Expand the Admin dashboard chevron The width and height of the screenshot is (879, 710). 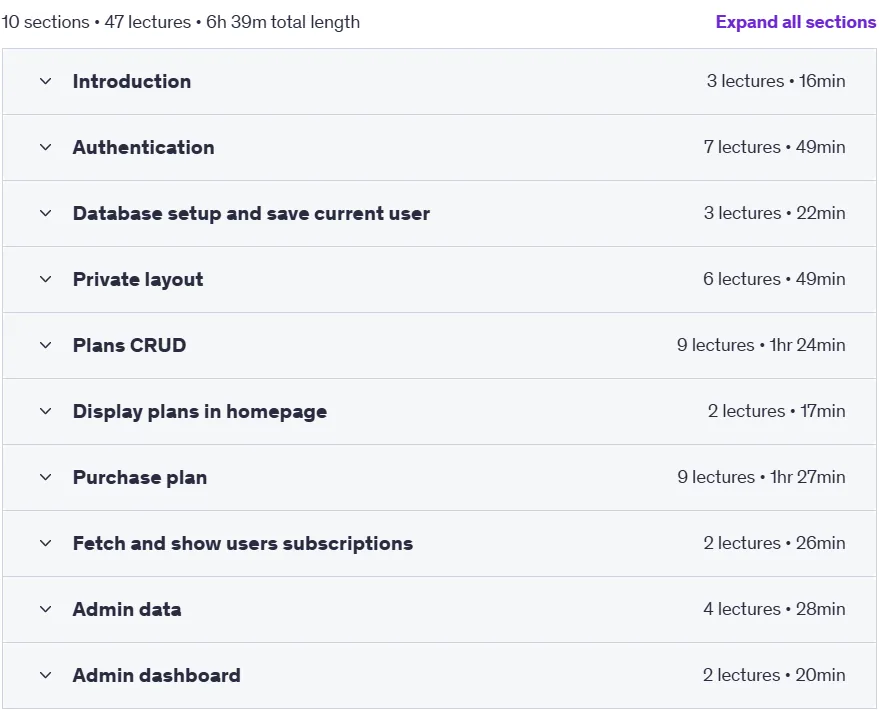click(45, 675)
